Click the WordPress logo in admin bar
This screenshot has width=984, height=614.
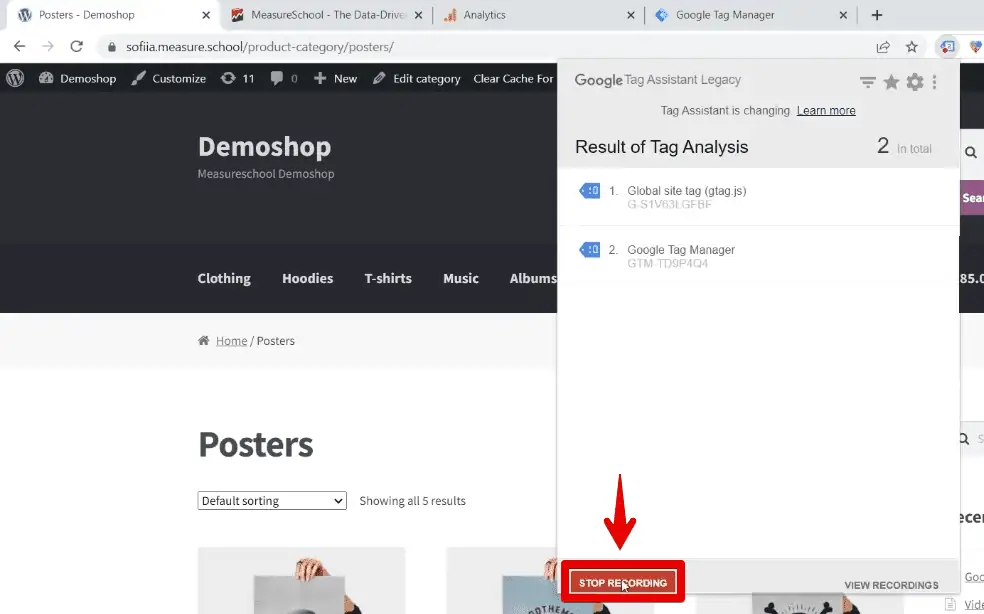[15, 78]
